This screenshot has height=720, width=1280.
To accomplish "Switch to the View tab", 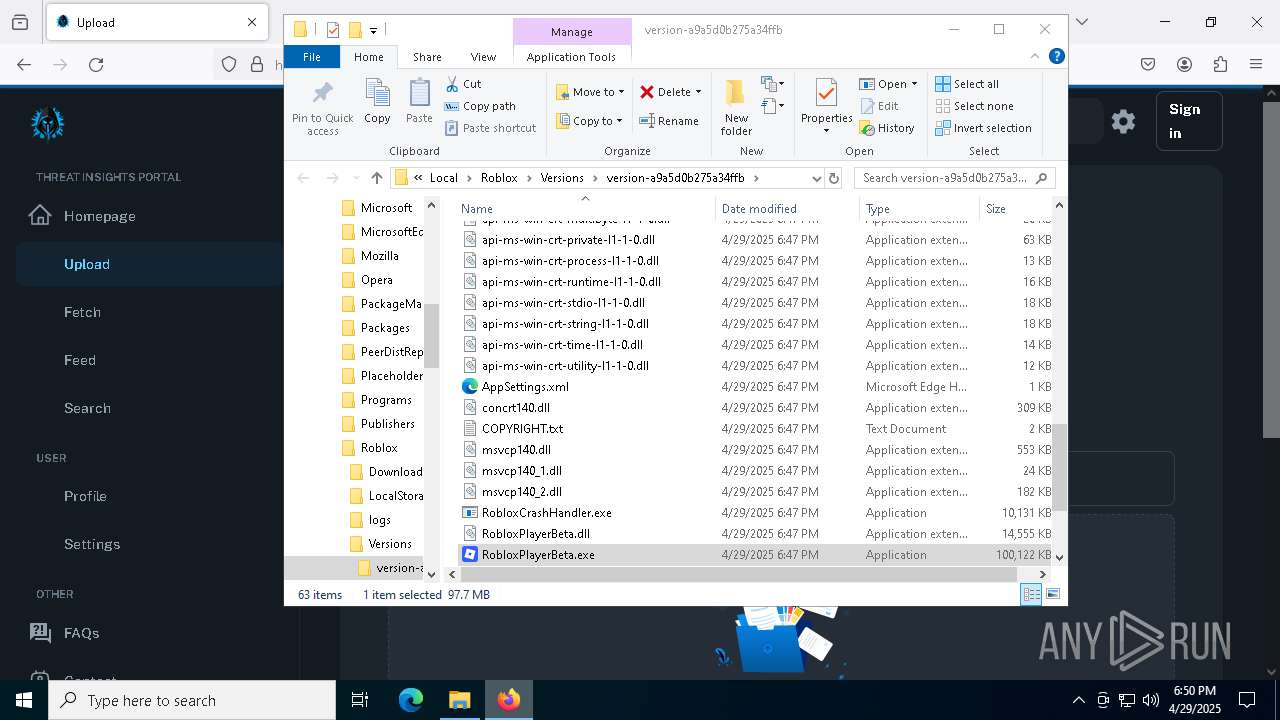I will coord(483,57).
